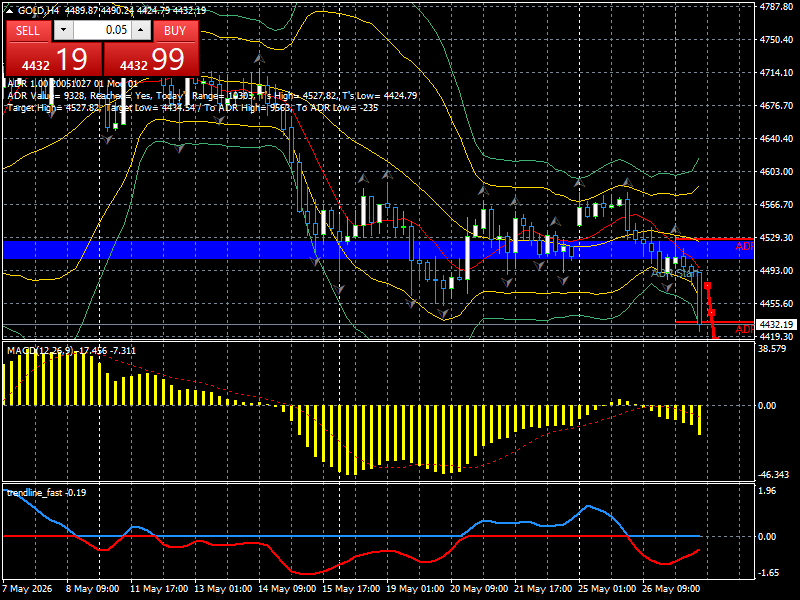
Task: Click the 11 May 17:00 time label
Action: click(159, 589)
